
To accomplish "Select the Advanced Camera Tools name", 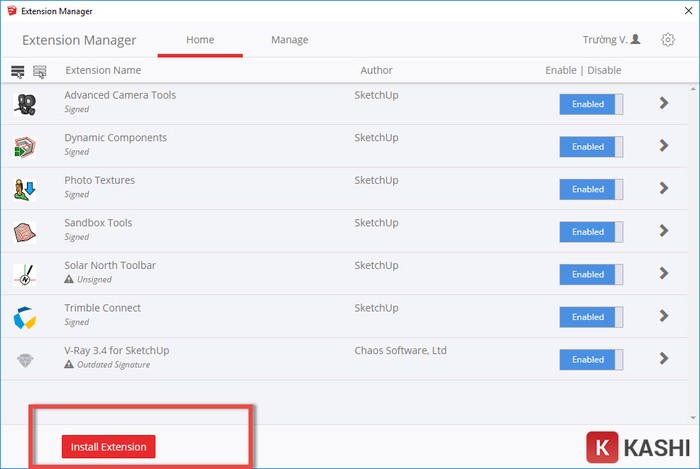I will (x=120, y=95).
